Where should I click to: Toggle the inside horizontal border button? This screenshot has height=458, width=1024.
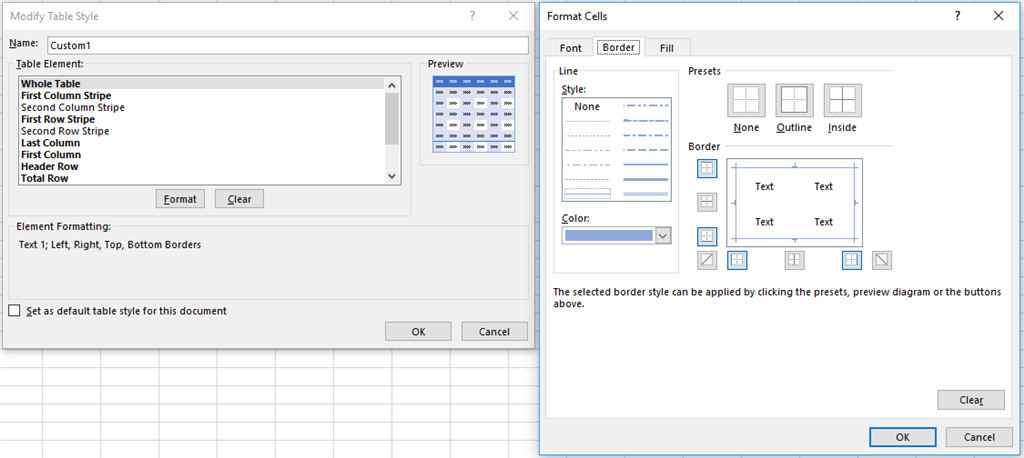click(707, 202)
